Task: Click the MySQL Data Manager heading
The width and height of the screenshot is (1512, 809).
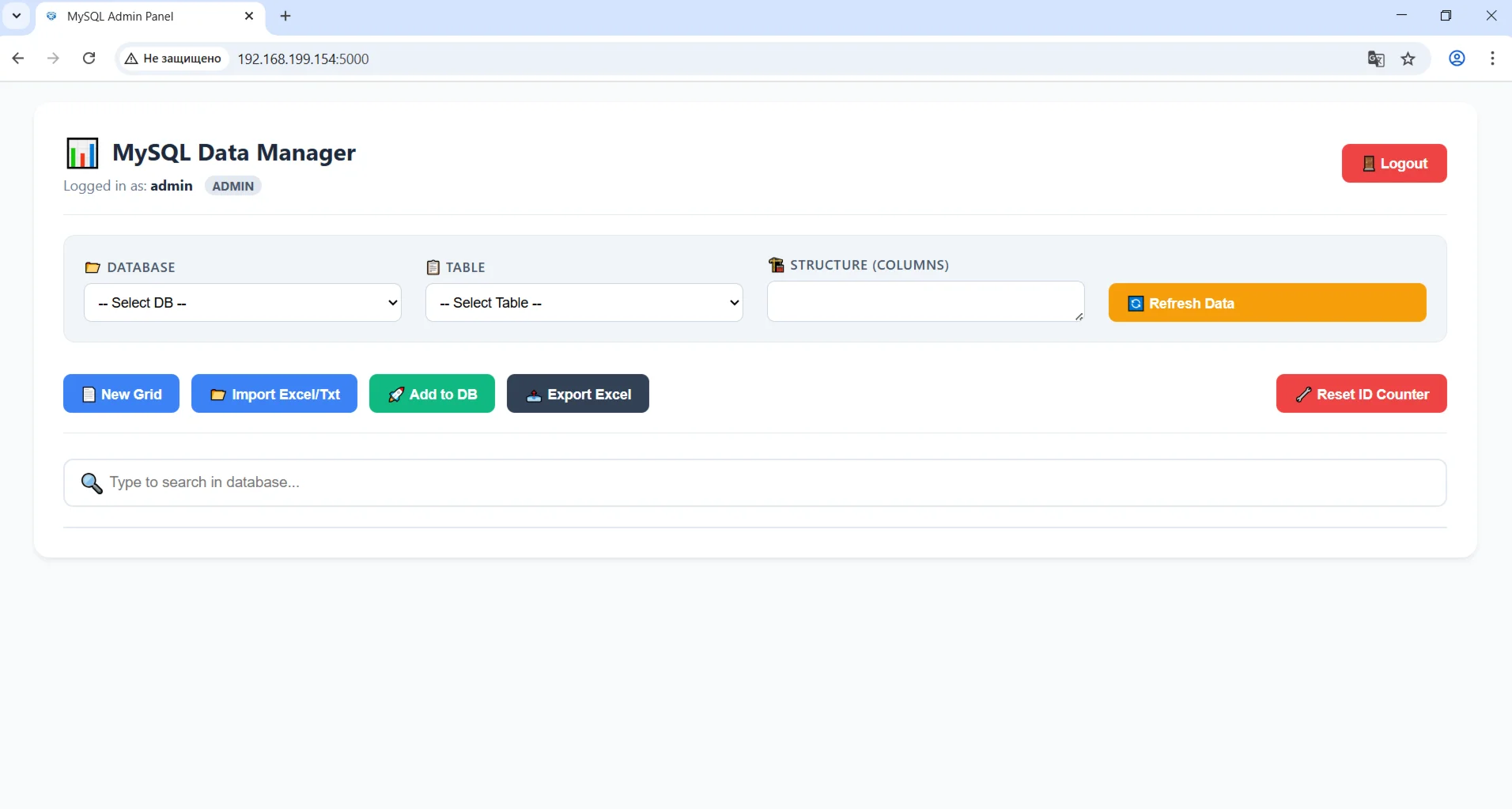Action: point(234,153)
